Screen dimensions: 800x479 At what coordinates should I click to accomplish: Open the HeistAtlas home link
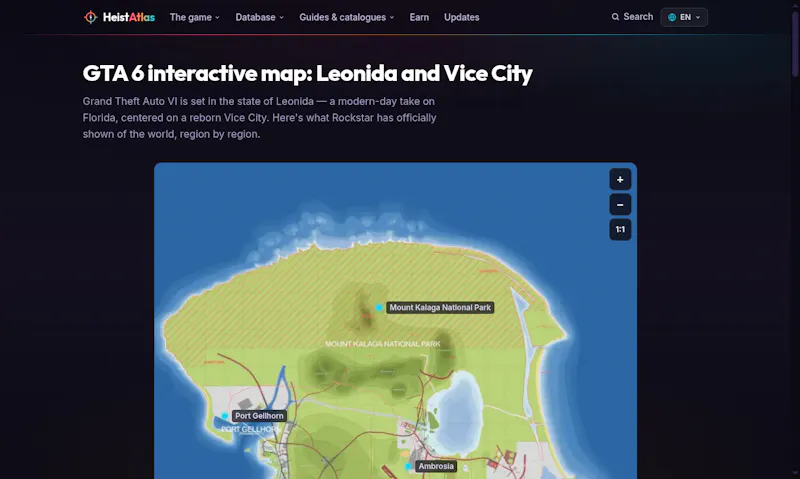point(119,17)
